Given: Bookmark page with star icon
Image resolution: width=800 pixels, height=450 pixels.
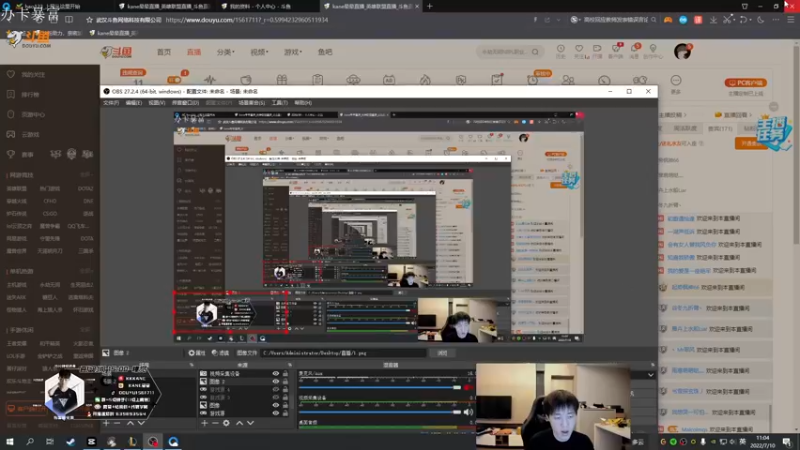Looking at the screenshot, I should tap(89, 20).
